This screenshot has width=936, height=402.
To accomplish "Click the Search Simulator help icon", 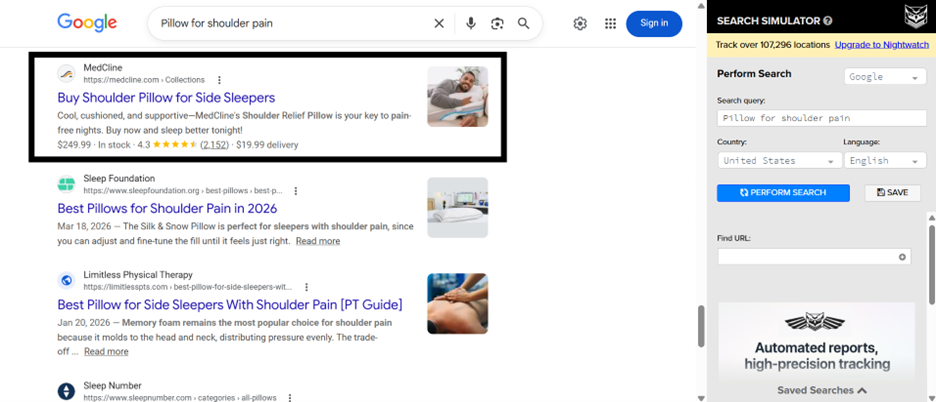I will [x=828, y=21].
